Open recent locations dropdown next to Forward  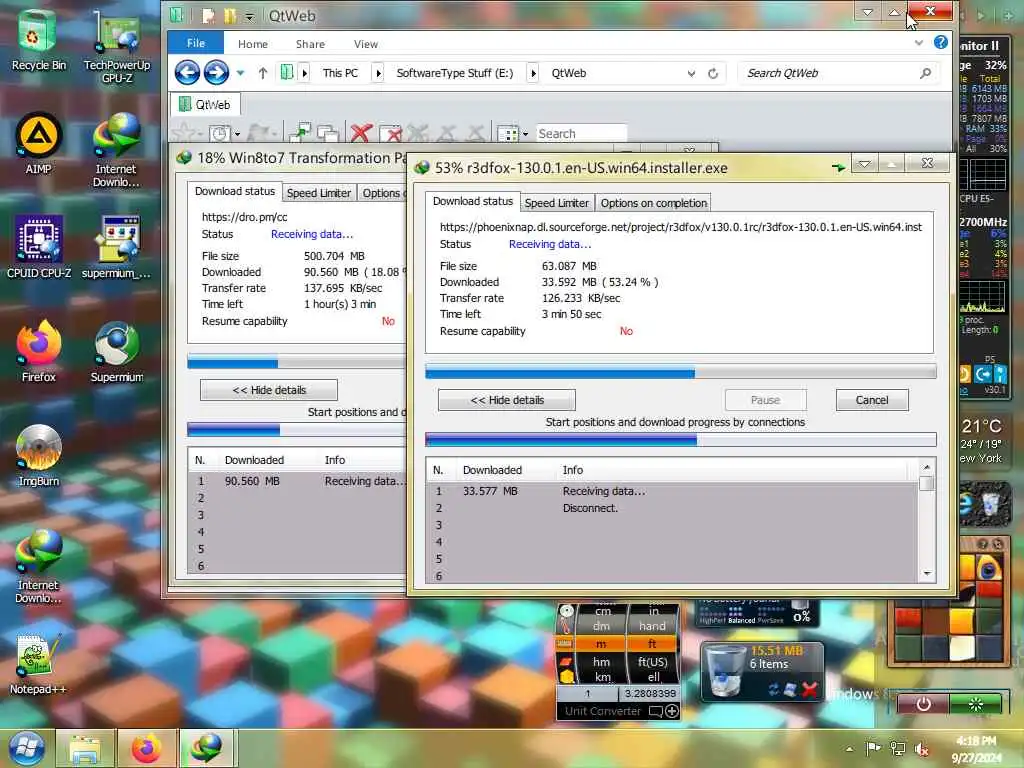[x=240, y=73]
